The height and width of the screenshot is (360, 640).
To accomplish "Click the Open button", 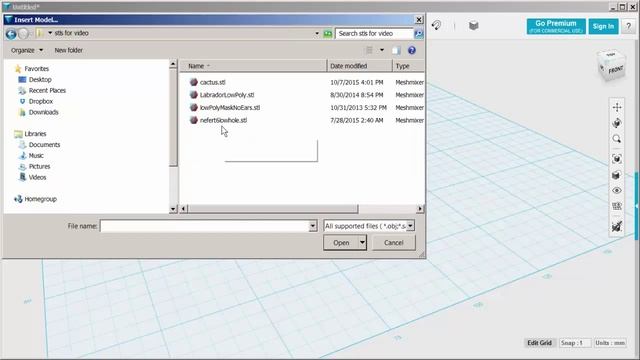I will (x=341, y=243).
